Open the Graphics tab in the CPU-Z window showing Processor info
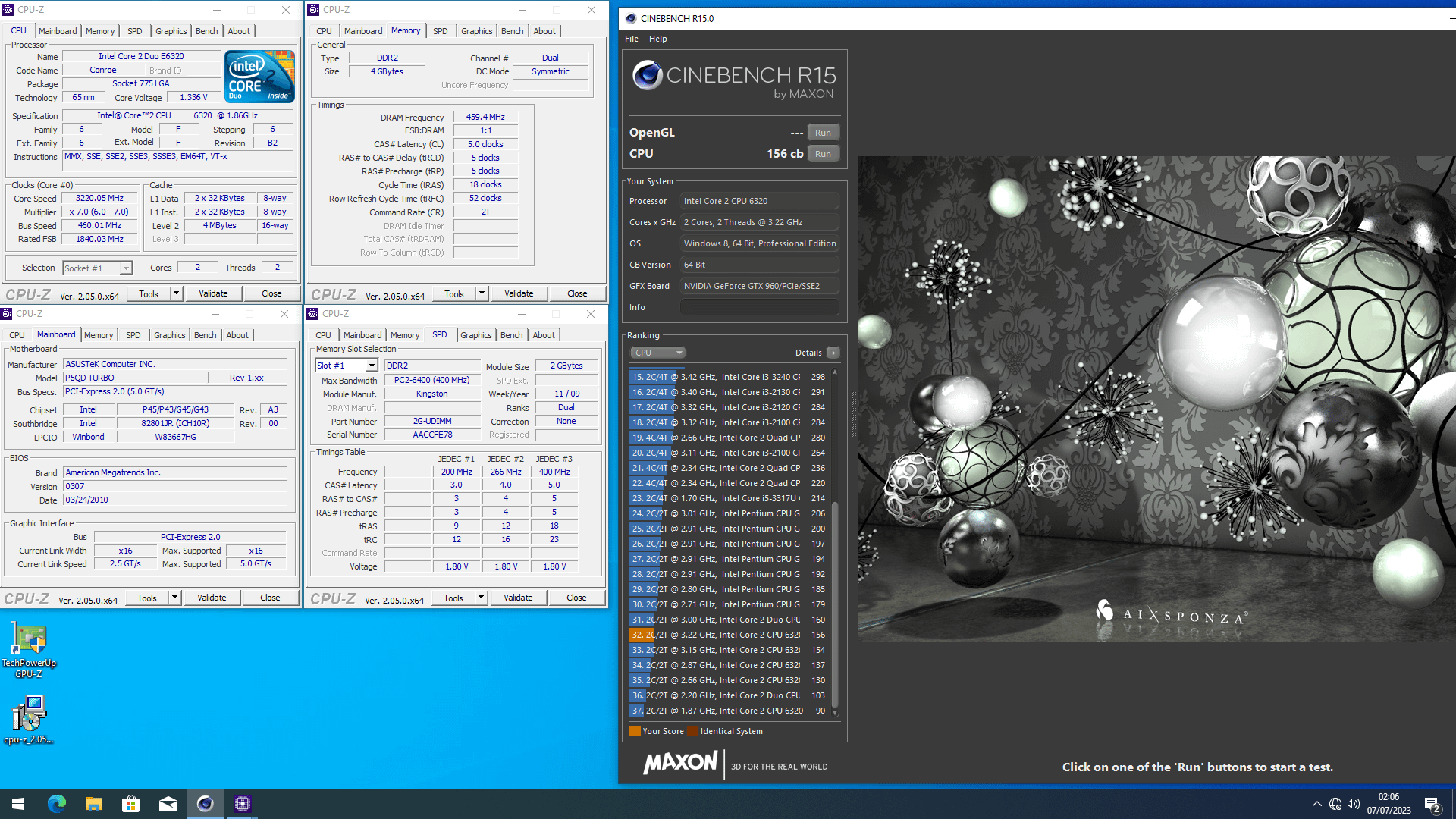 tap(171, 31)
